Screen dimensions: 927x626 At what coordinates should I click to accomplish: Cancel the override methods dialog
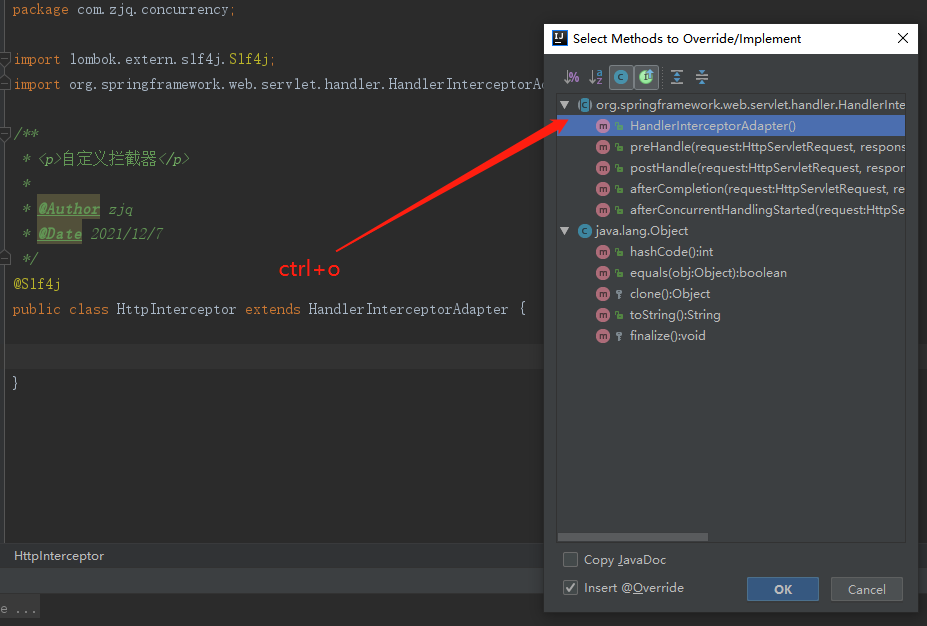coord(867,589)
